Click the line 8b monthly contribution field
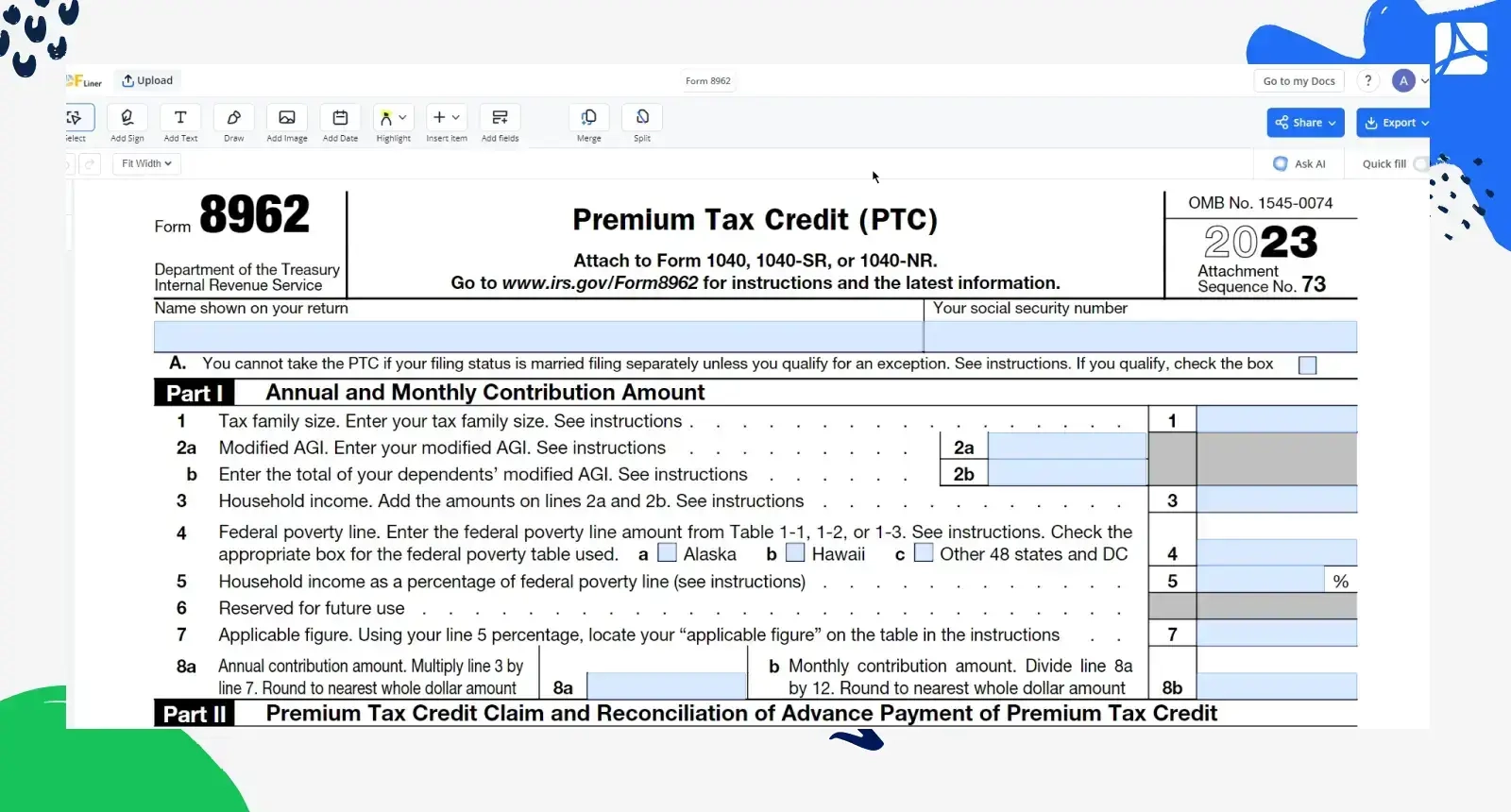This screenshot has height=812, width=1511. (1276, 686)
